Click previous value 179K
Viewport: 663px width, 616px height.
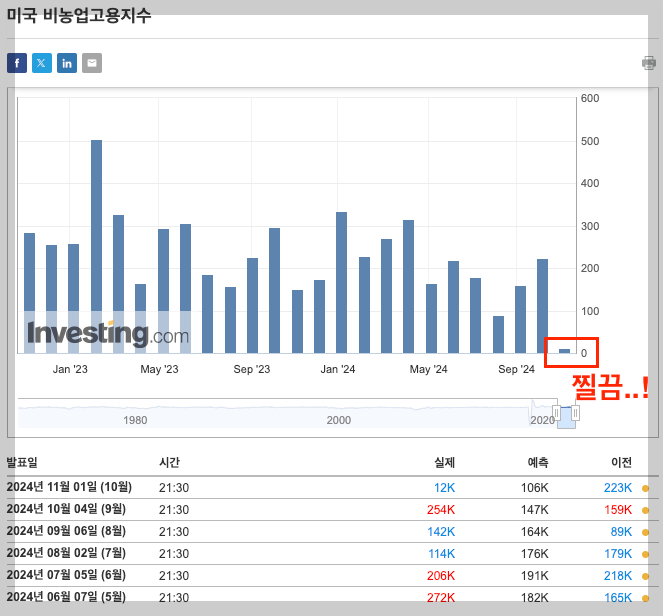[618, 554]
